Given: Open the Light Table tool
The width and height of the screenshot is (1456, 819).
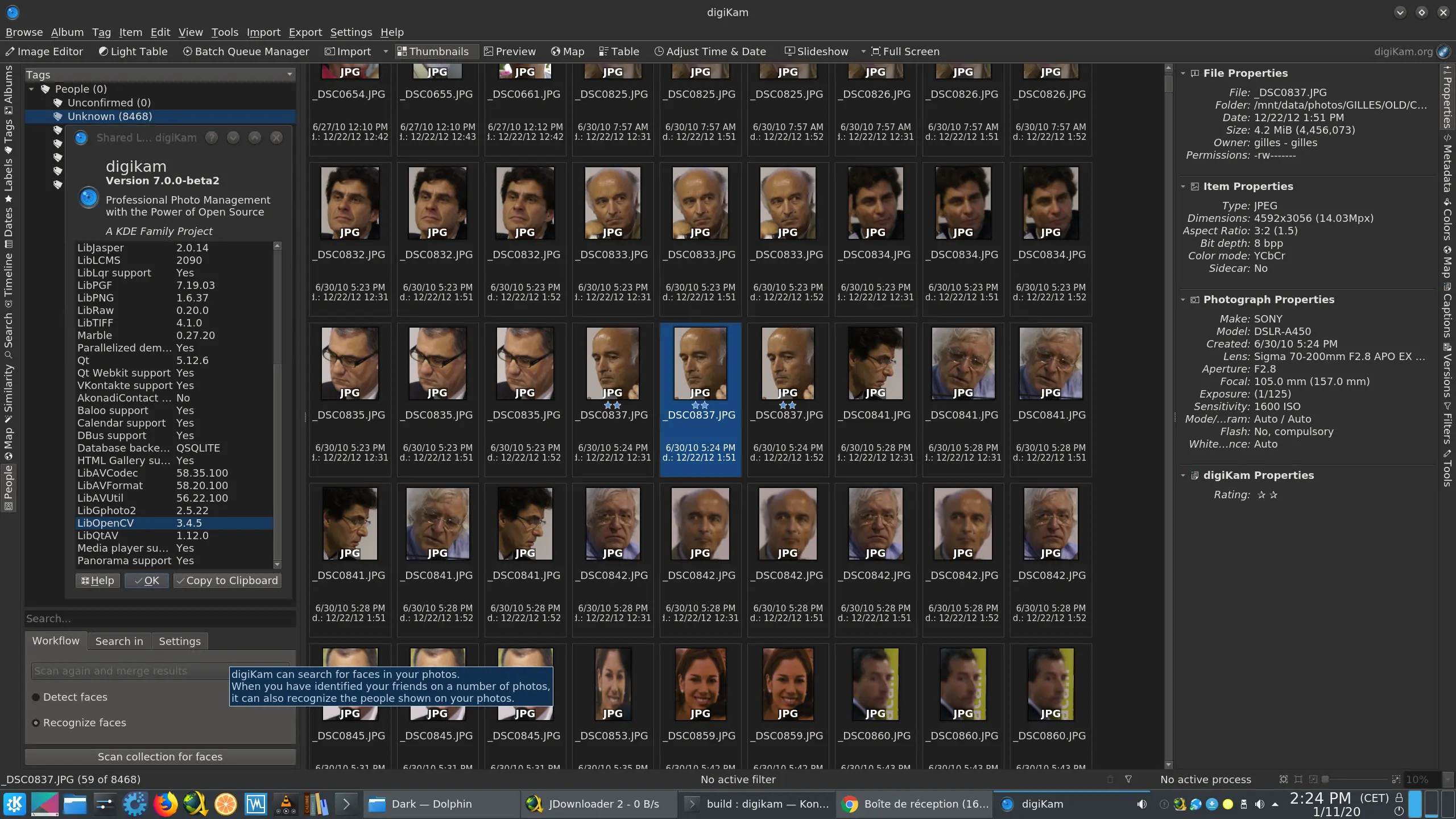Looking at the screenshot, I should [133, 51].
